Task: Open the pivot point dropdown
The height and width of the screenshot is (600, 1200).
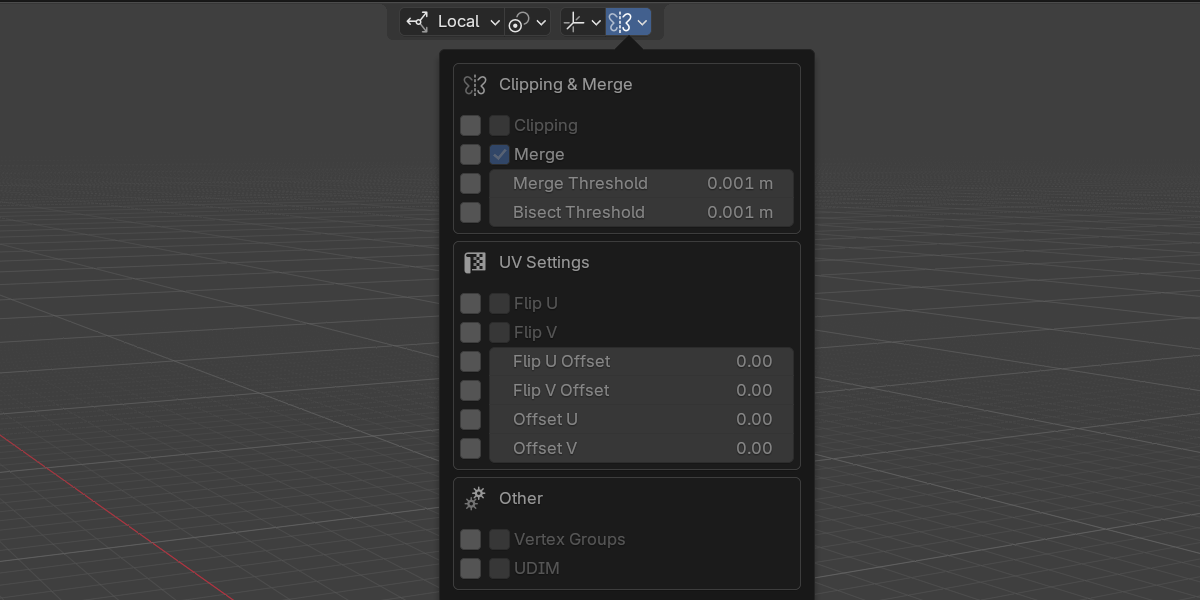Action: pos(527,21)
